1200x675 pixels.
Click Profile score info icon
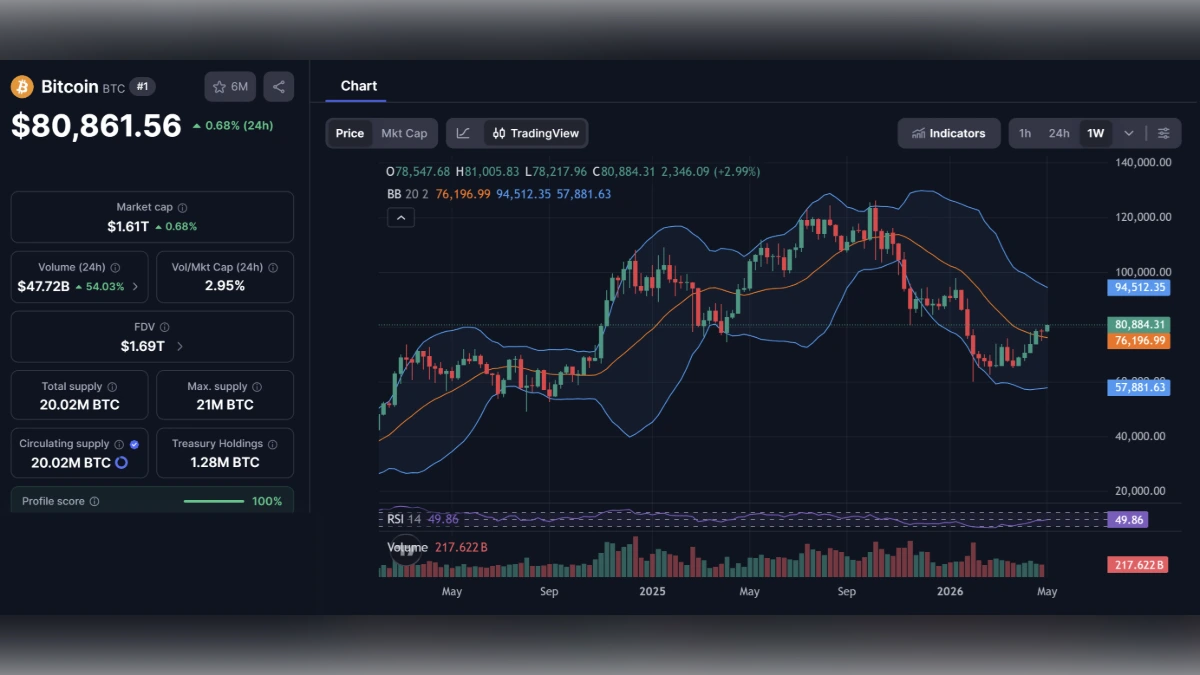point(94,501)
